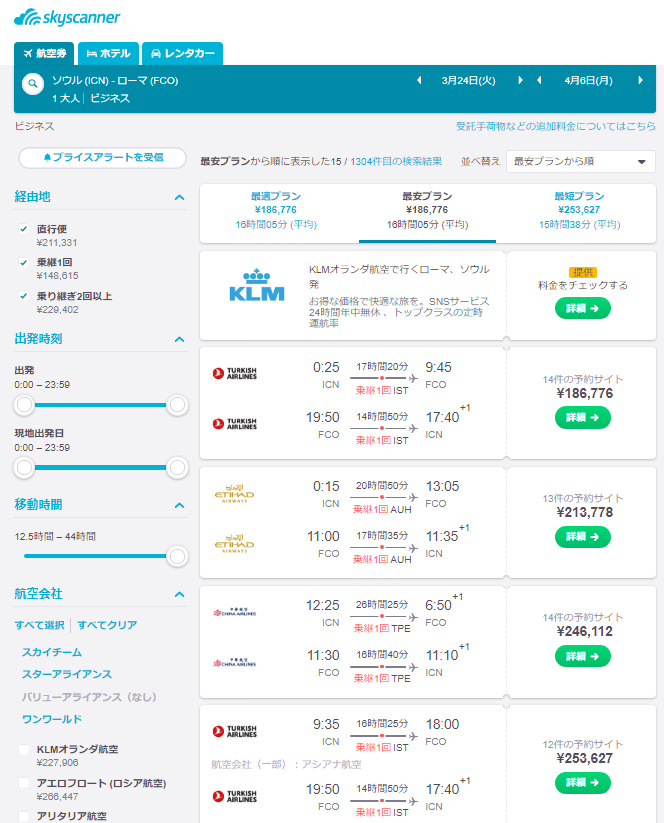
Task: Click the ¥246,112 China Airlines price
Action: [584, 631]
